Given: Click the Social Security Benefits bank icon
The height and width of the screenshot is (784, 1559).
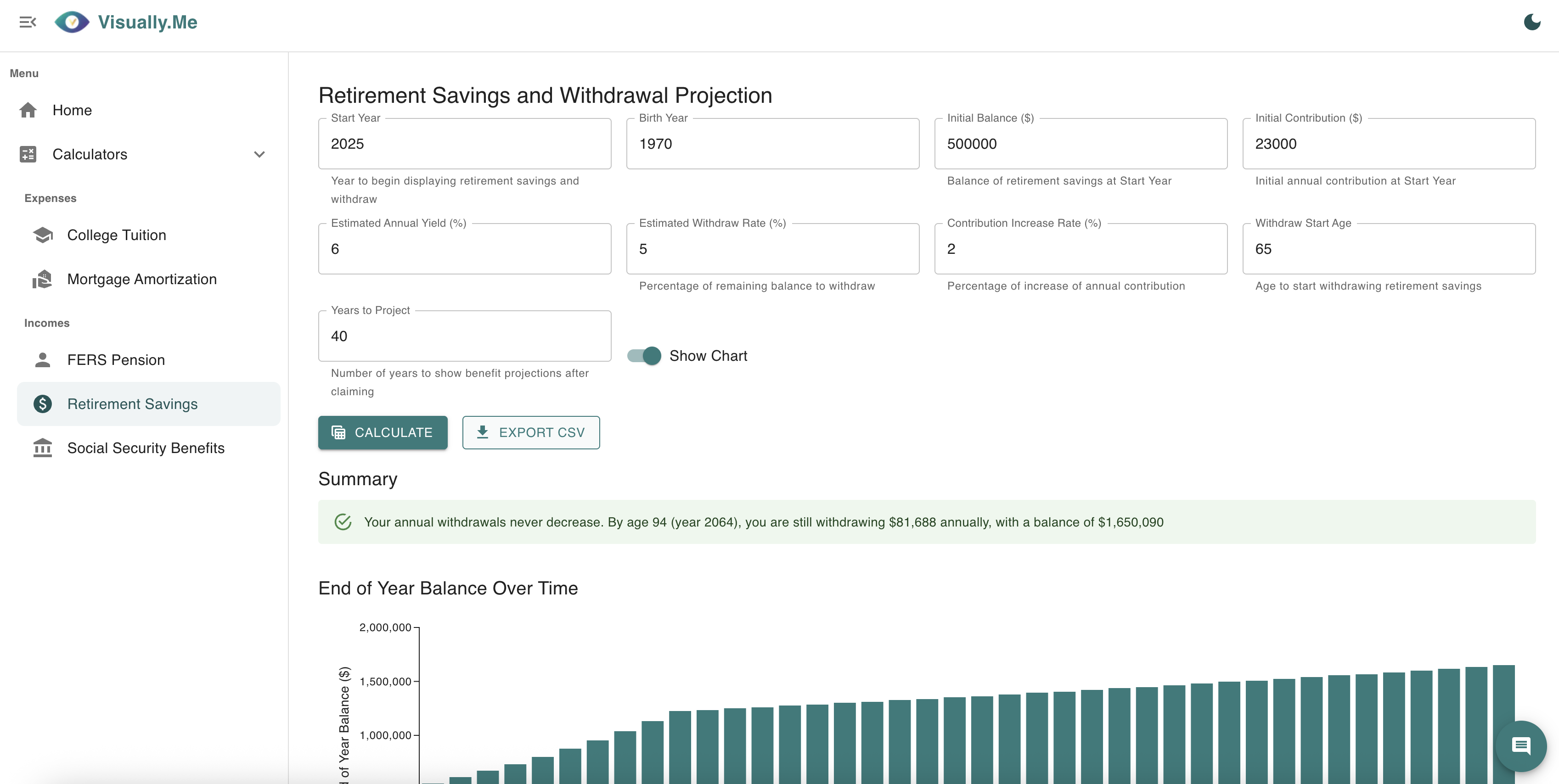Looking at the screenshot, I should click(x=42, y=448).
